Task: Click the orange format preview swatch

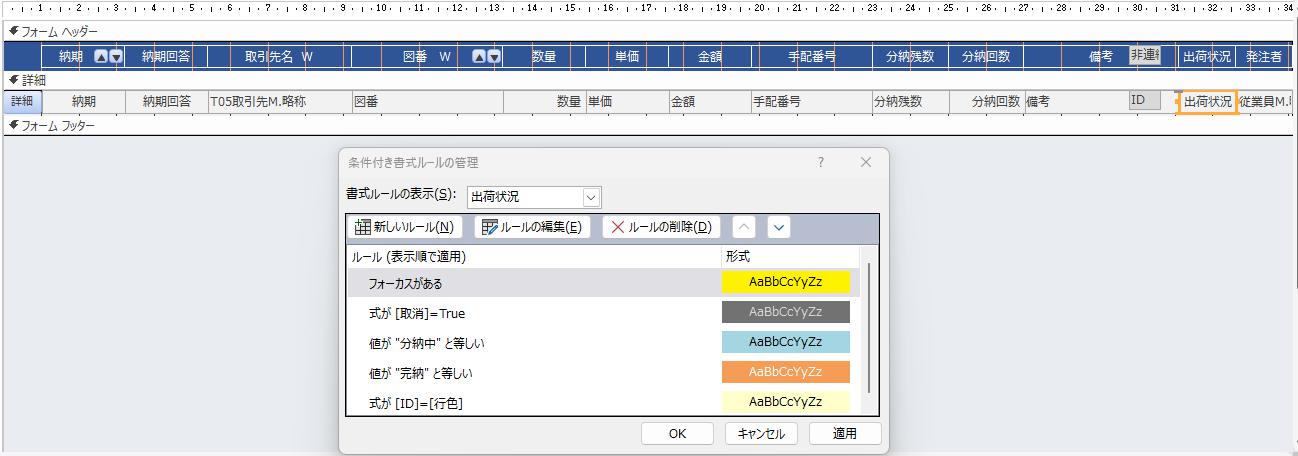Action: [785, 372]
